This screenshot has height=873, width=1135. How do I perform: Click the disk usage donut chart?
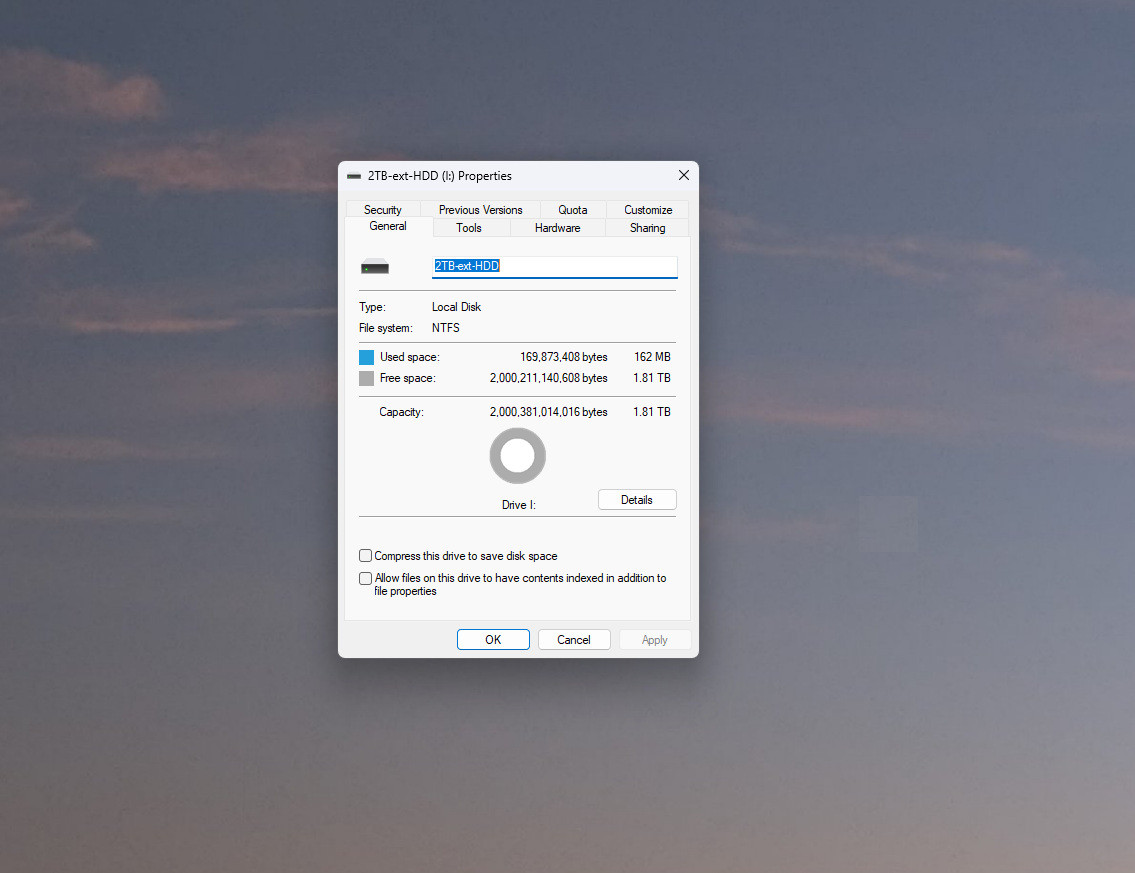tap(518, 455)
